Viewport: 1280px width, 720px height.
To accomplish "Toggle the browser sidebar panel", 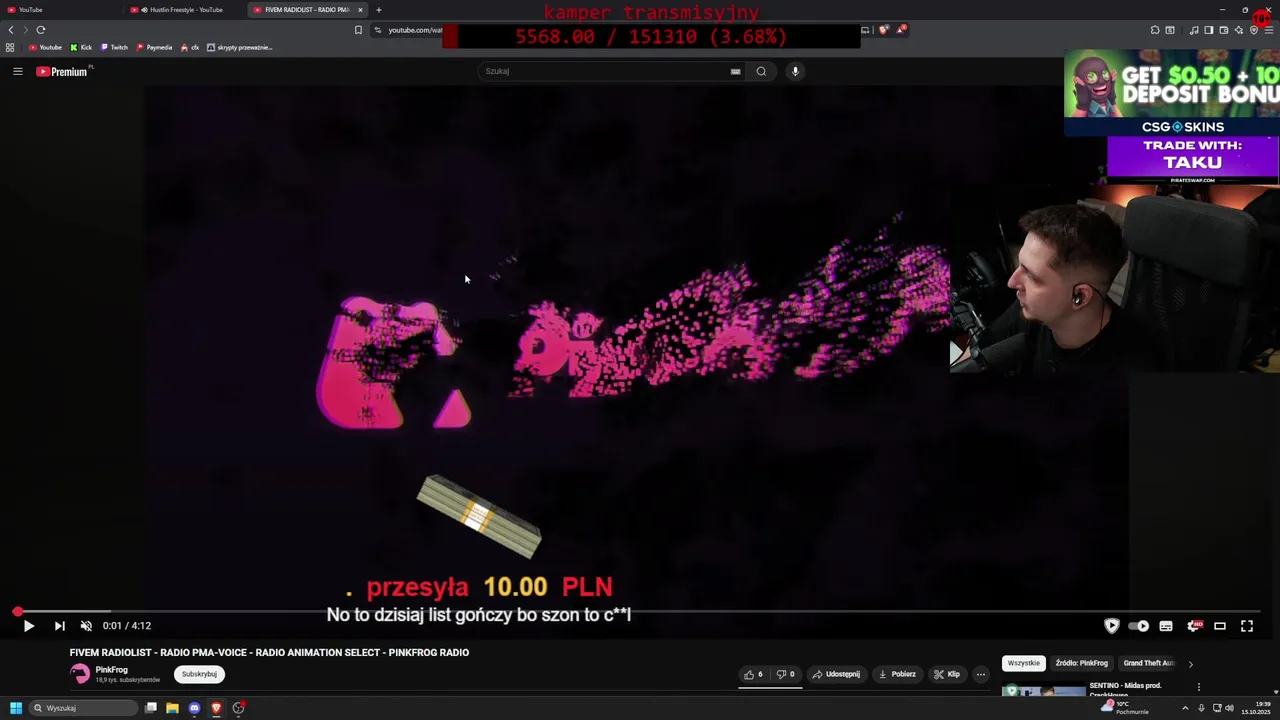I will [1209, 30].
